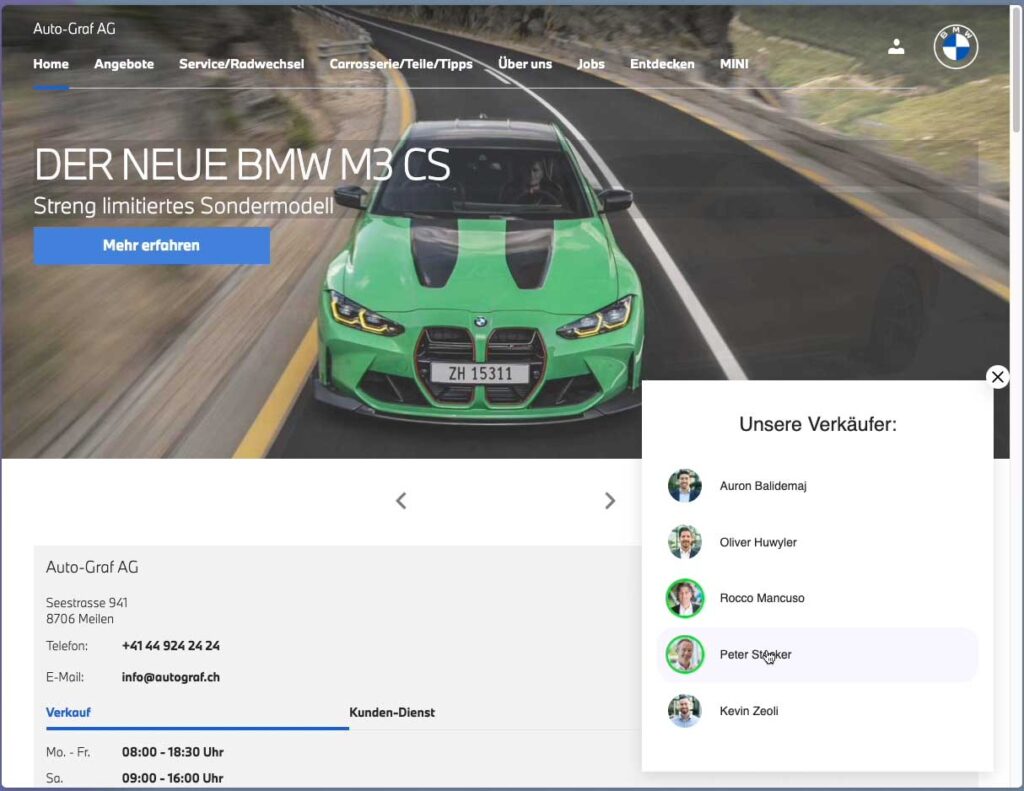
Task: Open the Carrosserie/Teile/Tipps menu
Action: [x=401, y=64]
